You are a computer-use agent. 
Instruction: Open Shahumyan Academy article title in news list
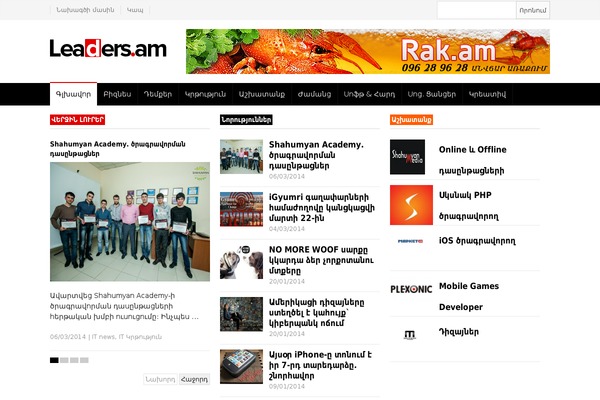click(x=316, y=155)
